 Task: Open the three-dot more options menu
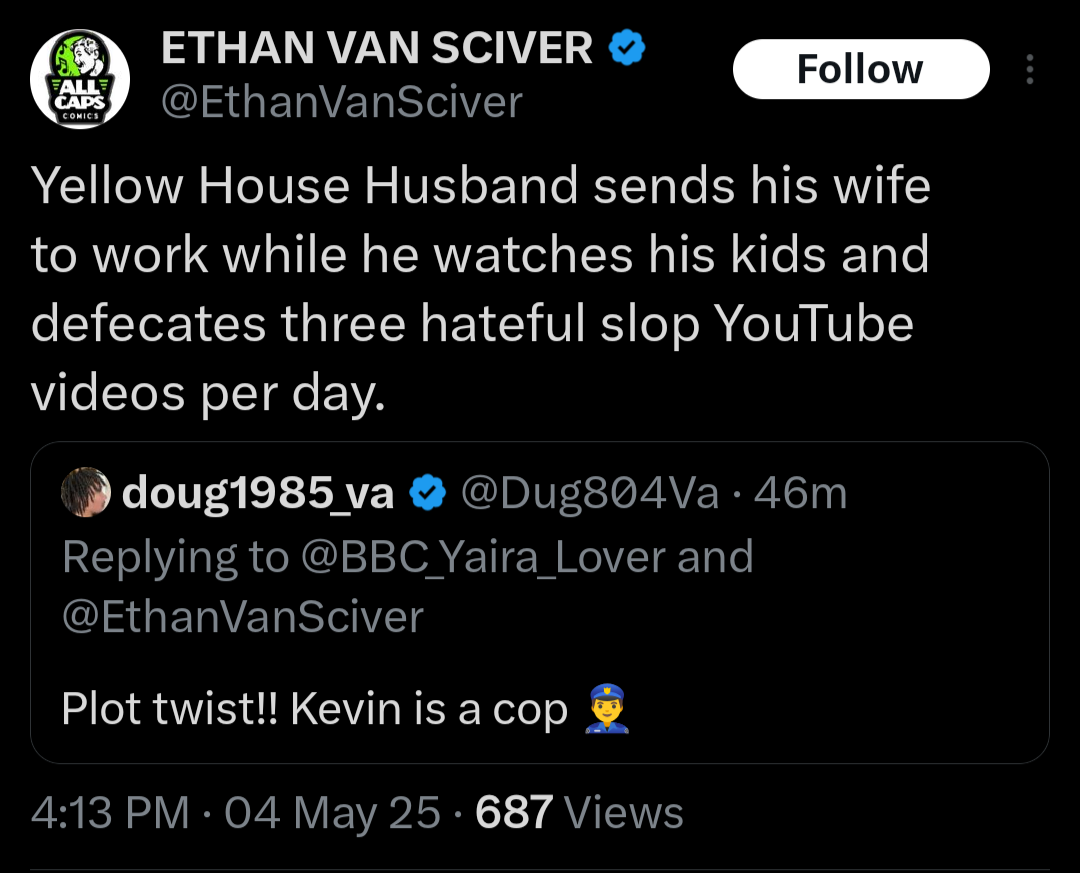point(1030,69)
